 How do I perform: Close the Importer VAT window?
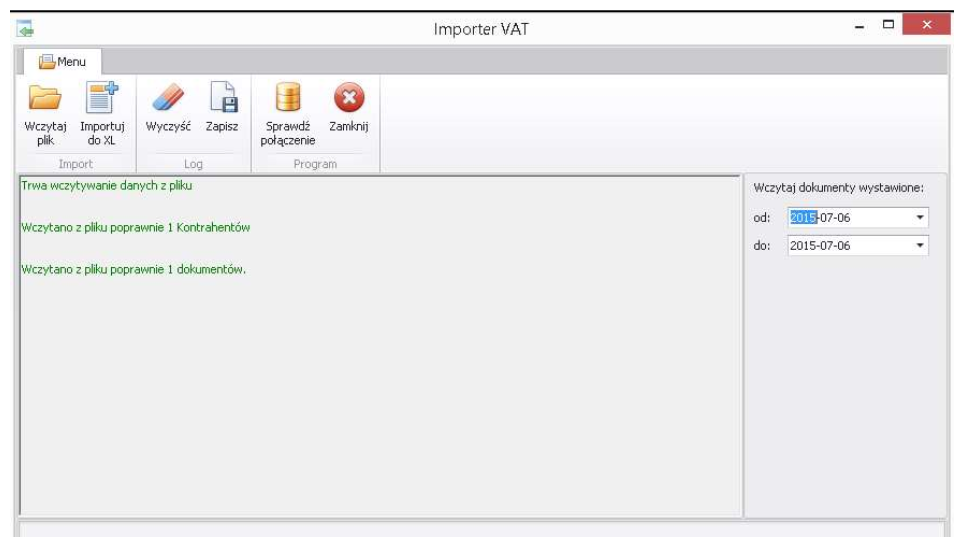(926, 25)
